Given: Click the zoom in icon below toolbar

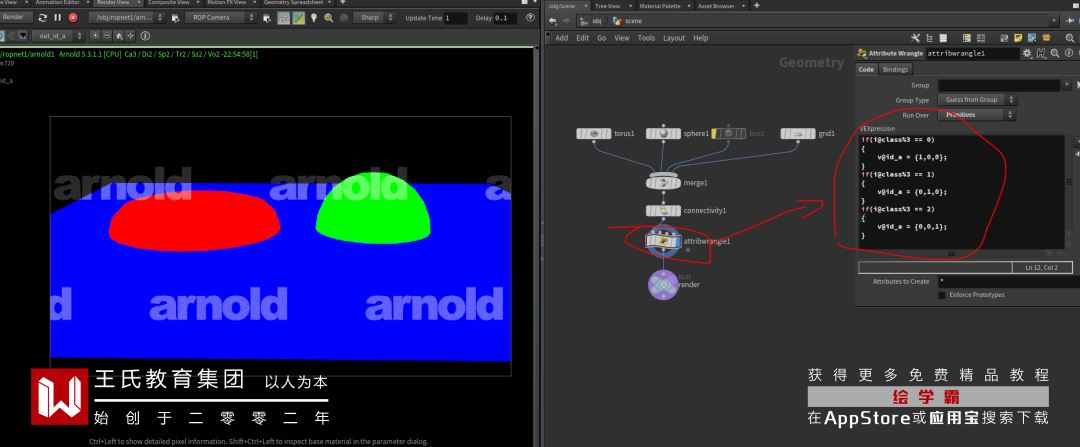Looking at the screenshot, I should coord(96,36).
